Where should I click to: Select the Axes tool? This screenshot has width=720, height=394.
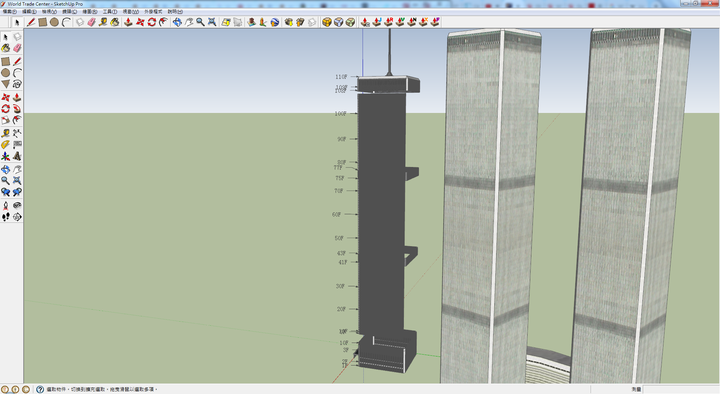(x=6, y=156)
